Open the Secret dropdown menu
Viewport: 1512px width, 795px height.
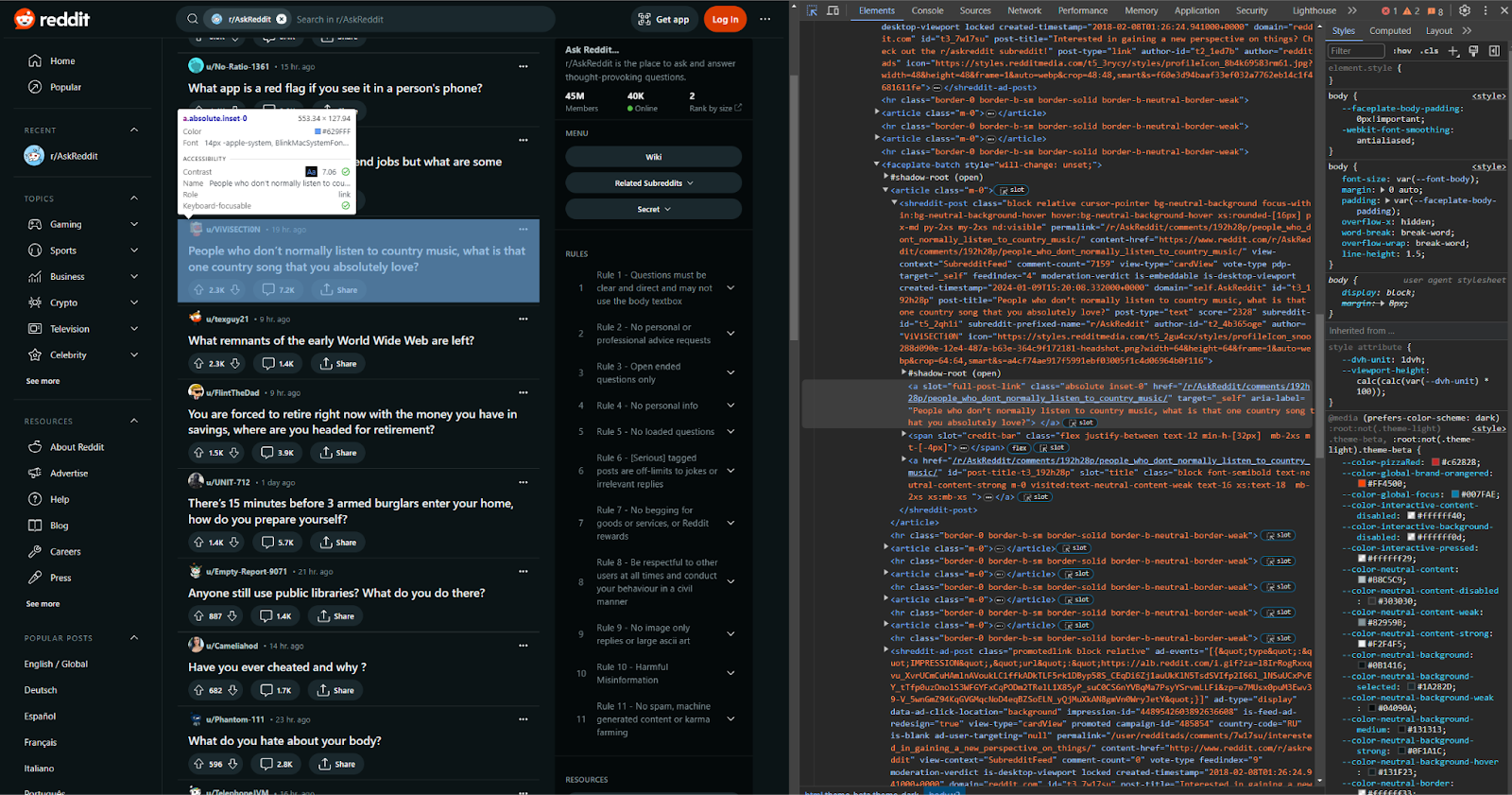tap(654, 209)
